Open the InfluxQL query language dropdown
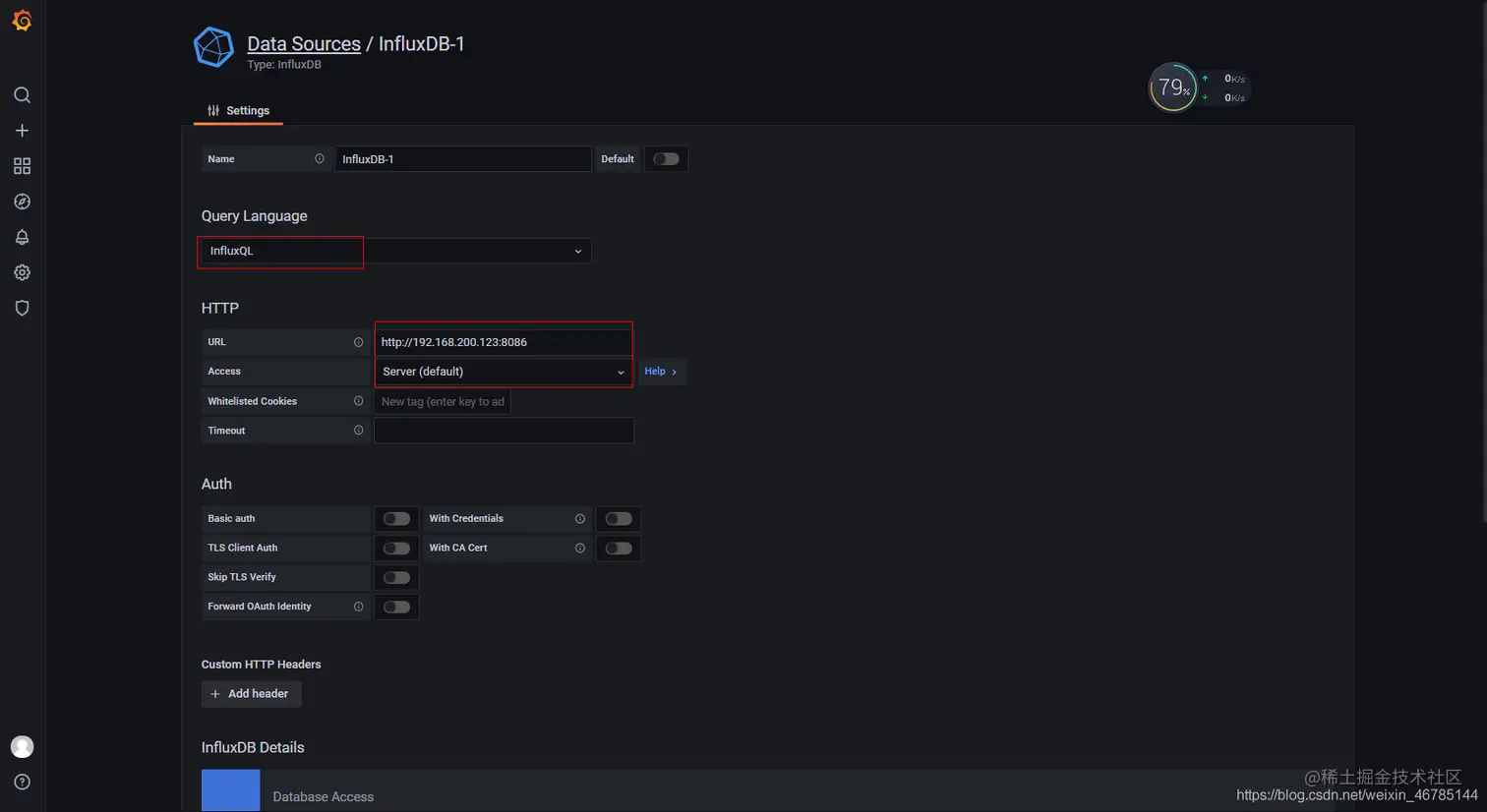This screenshot has height=812, width=1487. click(396, 252)
